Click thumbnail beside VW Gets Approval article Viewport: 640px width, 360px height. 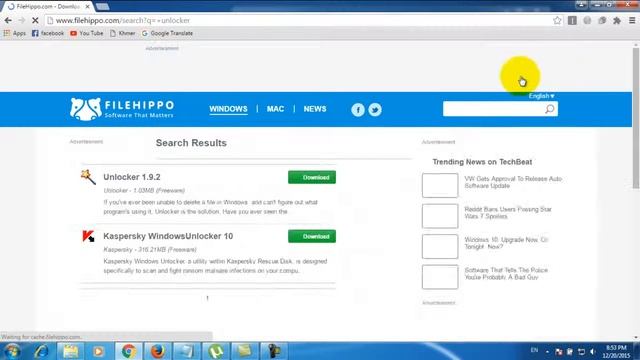440,185
